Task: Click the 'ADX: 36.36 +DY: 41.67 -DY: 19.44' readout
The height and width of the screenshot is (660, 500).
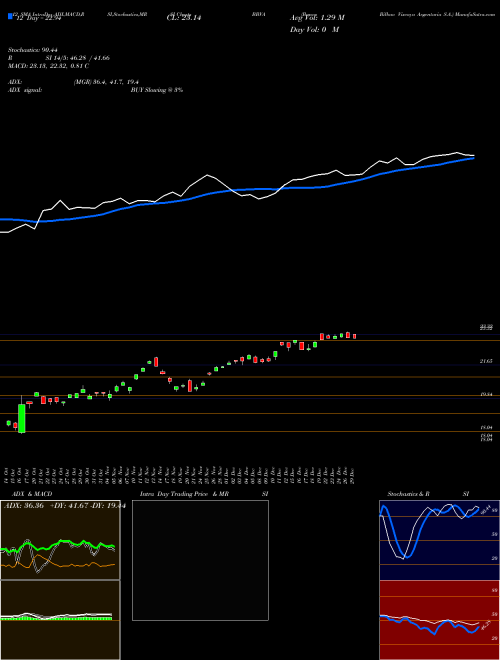Action: pos(65,506)
